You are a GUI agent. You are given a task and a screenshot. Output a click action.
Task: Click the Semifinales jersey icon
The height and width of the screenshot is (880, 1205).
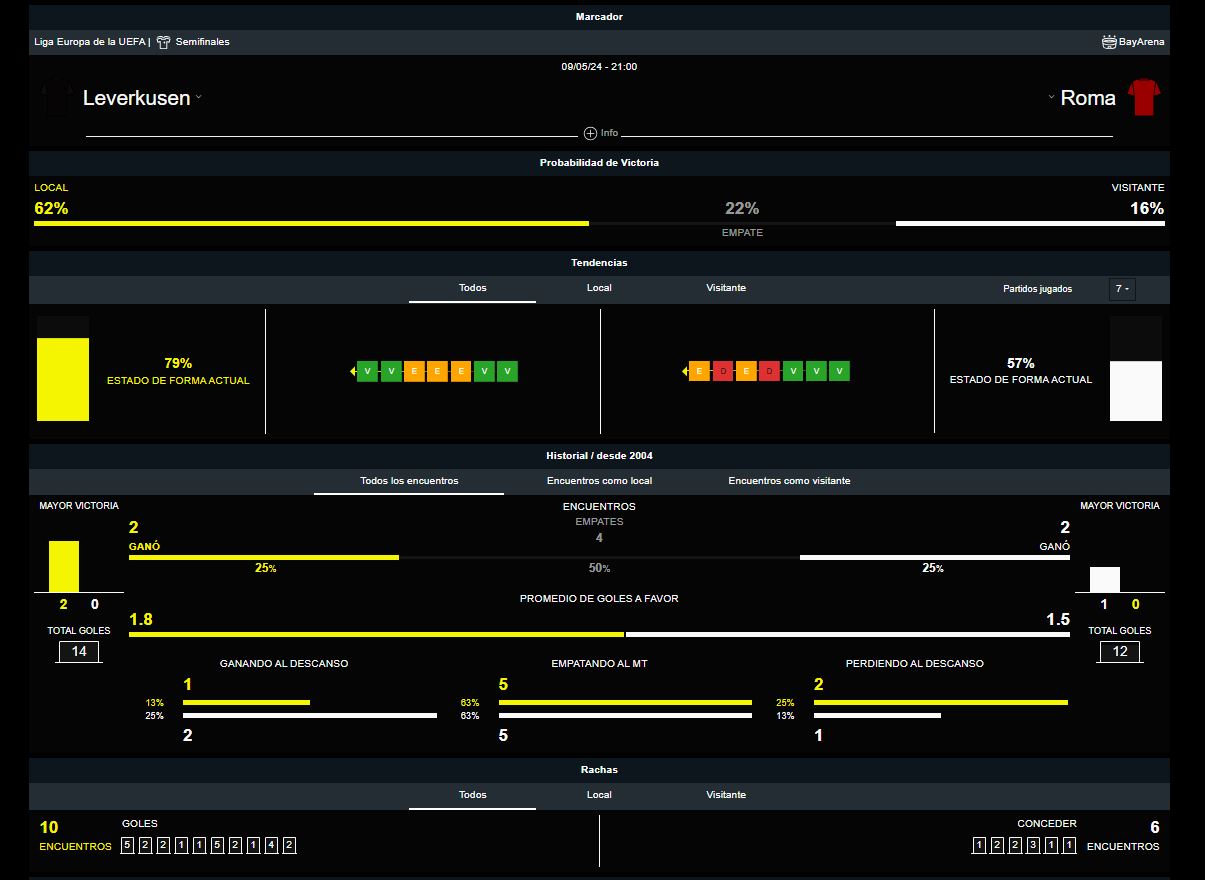click(163, 42)
